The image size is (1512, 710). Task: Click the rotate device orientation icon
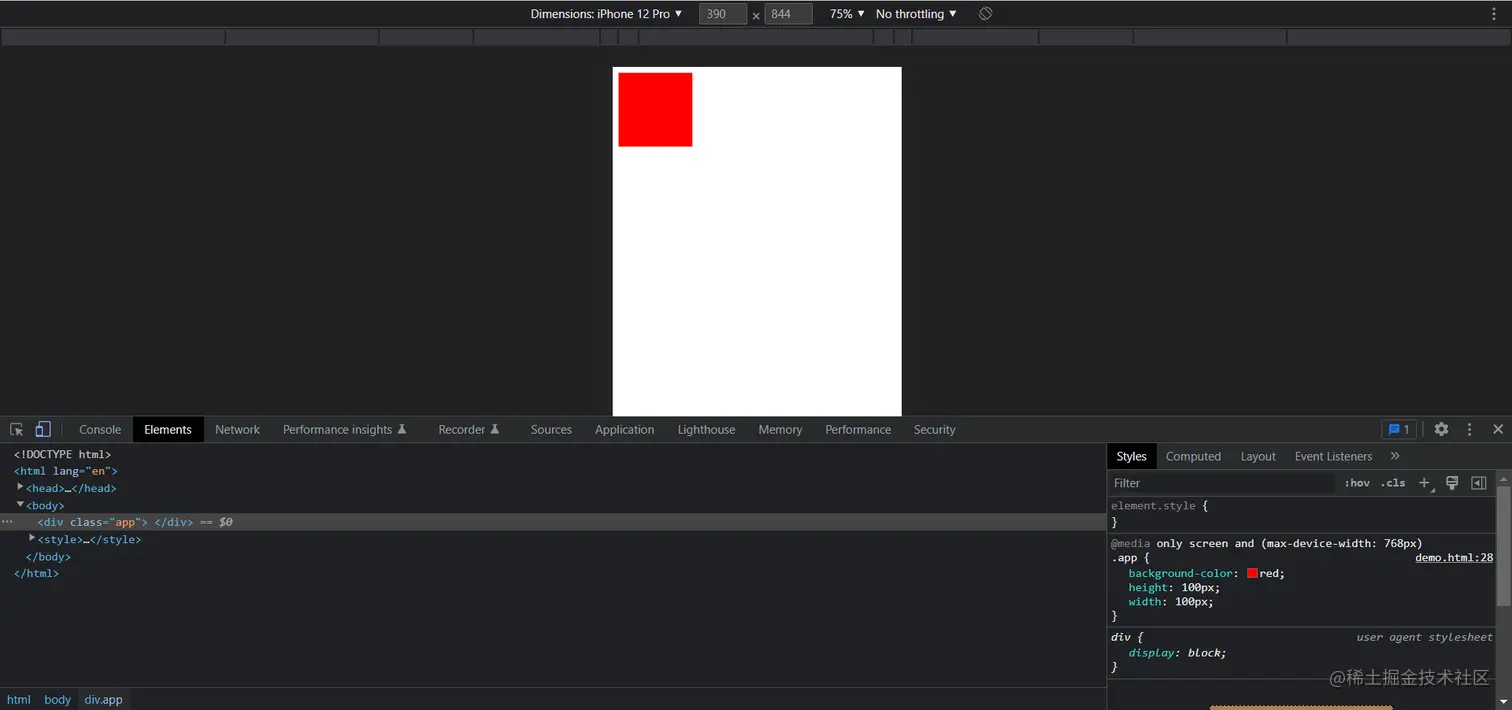tap(985, 14)
